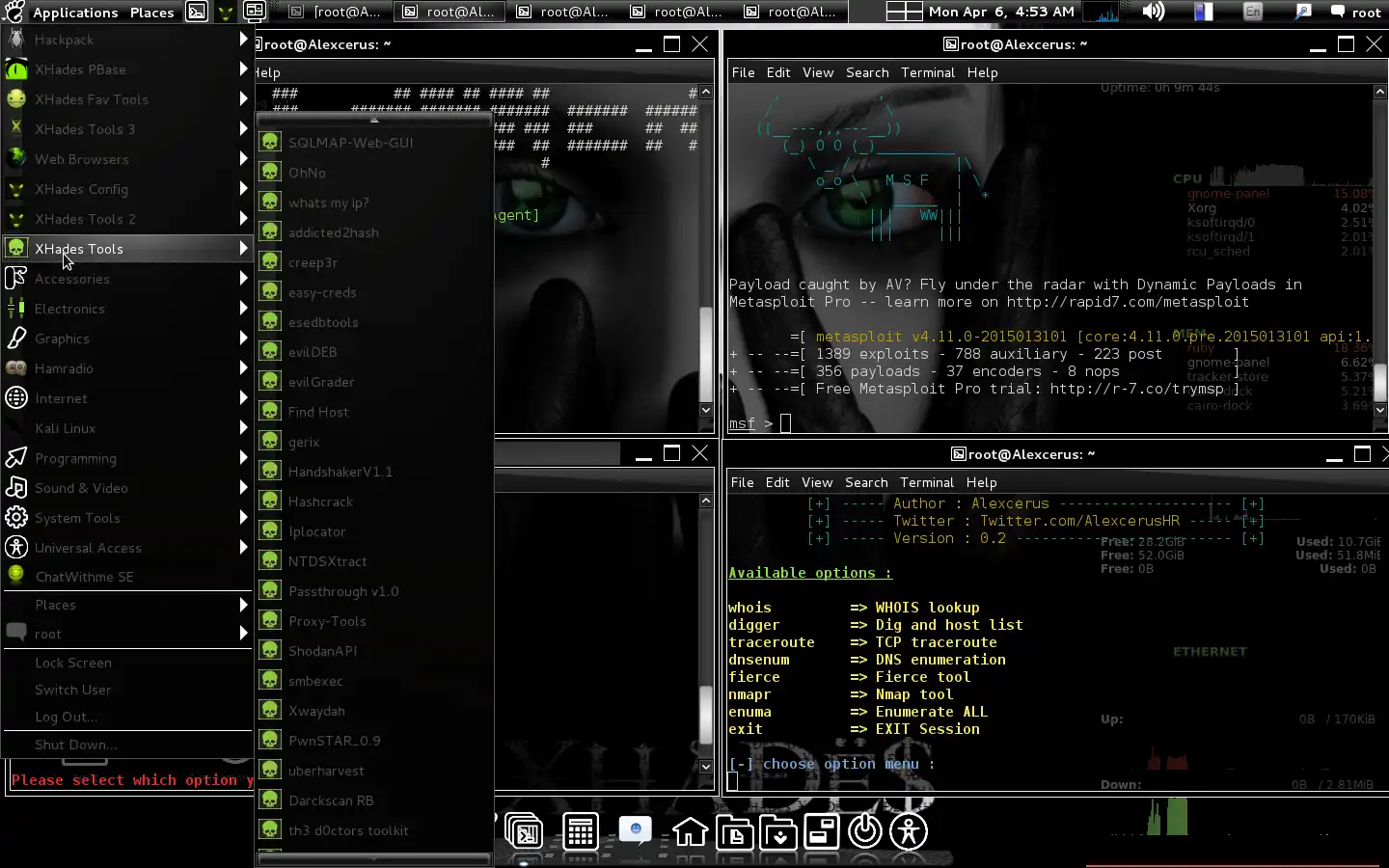Screen dimensions: 1389x868
Task: Click the system monitor graph in the top panel
Action: 1102,12
